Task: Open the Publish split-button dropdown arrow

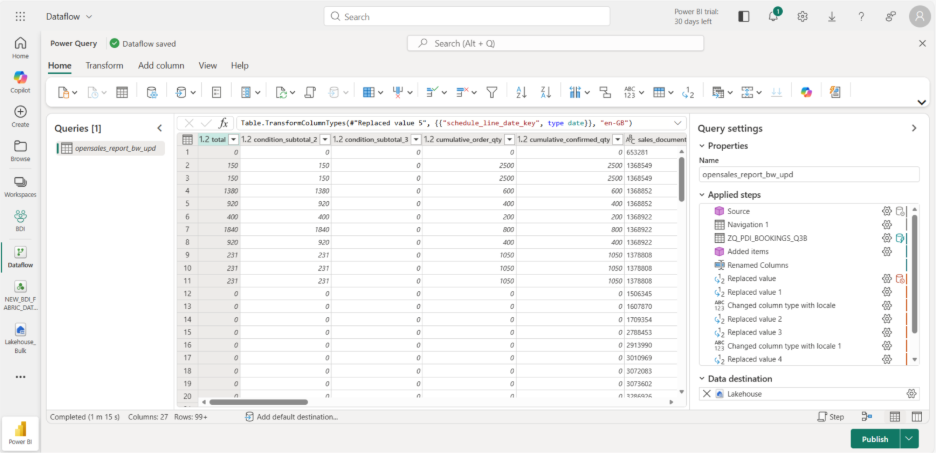Action: 909,438
